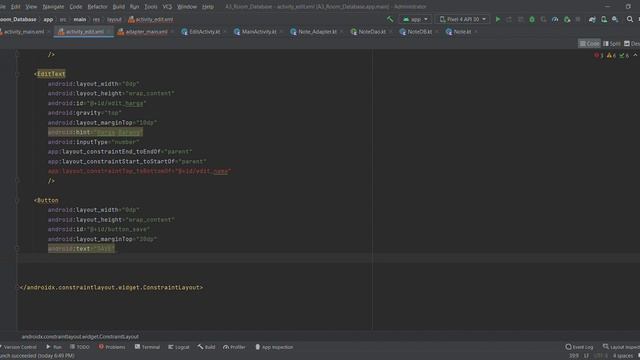The image size is (640, 360).
Task: Open the App Inspection tool window
Action: [x=274, y=347]
